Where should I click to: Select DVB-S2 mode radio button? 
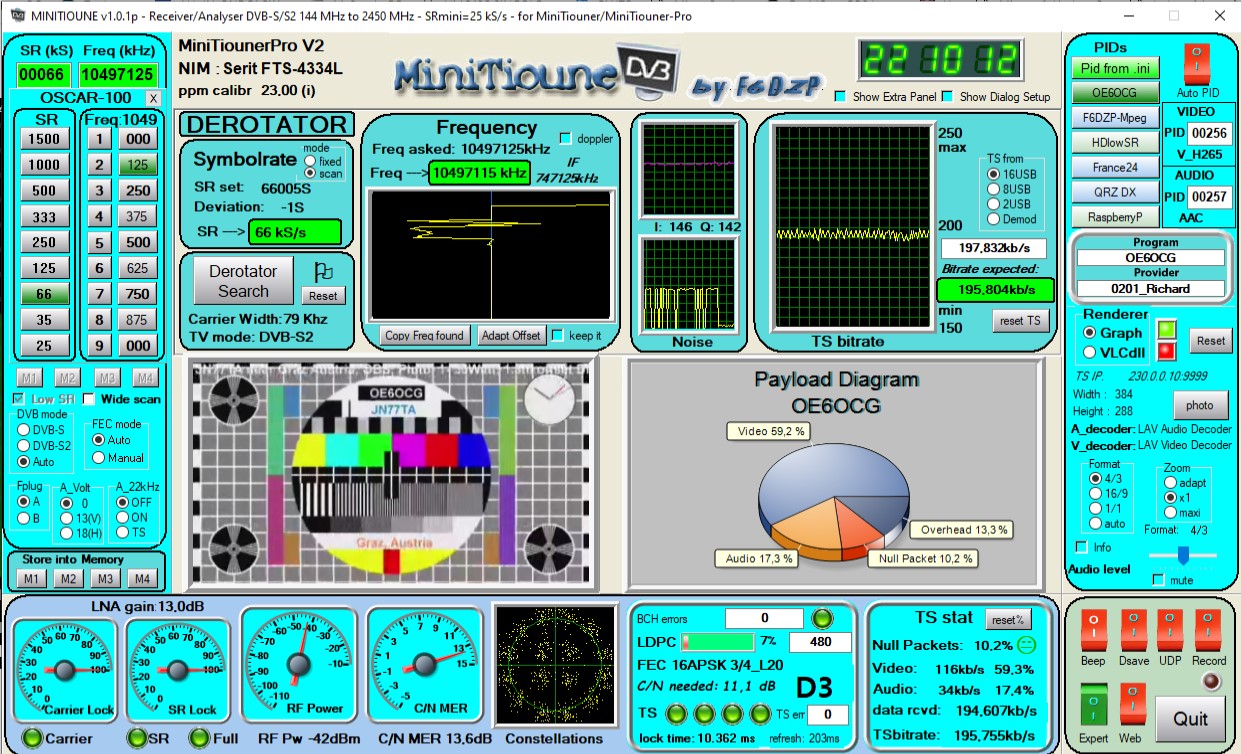click(24, 446)
